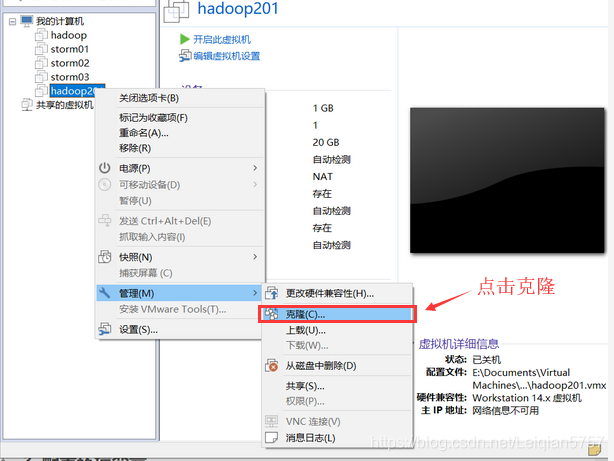Screen dimensions: 614x461
Task: Select 克隆(C)... to clone the VM
Action: [337, 314]
